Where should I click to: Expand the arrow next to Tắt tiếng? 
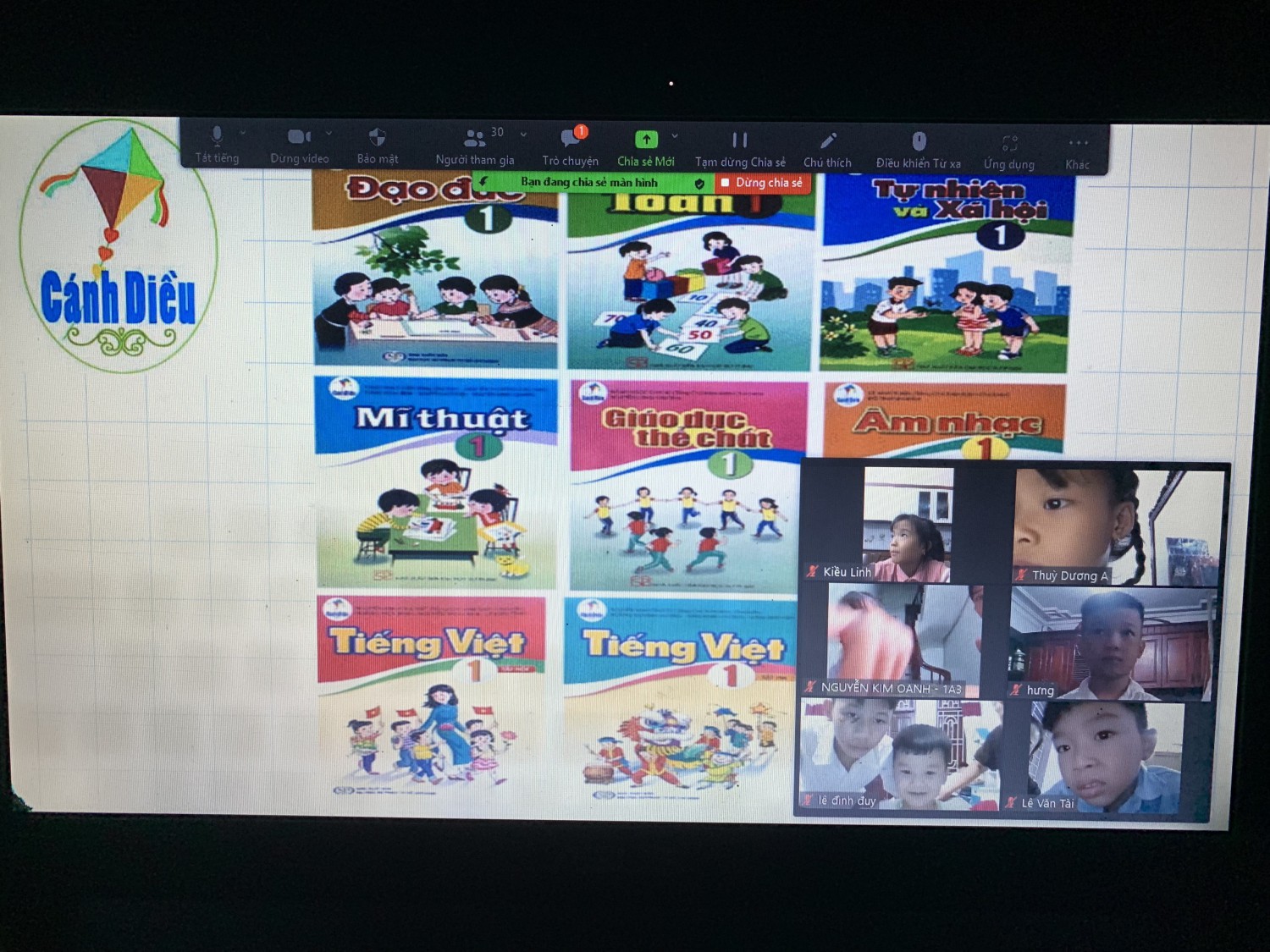pos(243,133)
